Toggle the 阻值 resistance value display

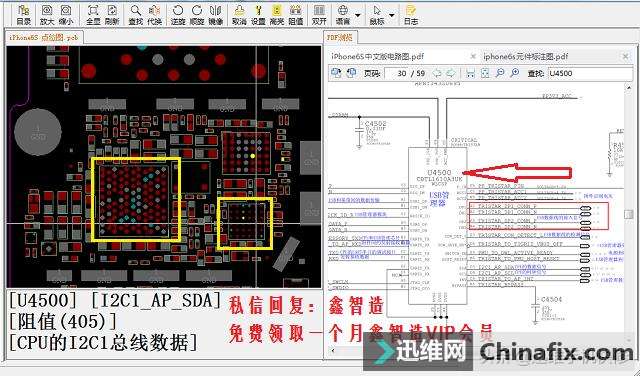pyautogui.click(x=296, y=15)
